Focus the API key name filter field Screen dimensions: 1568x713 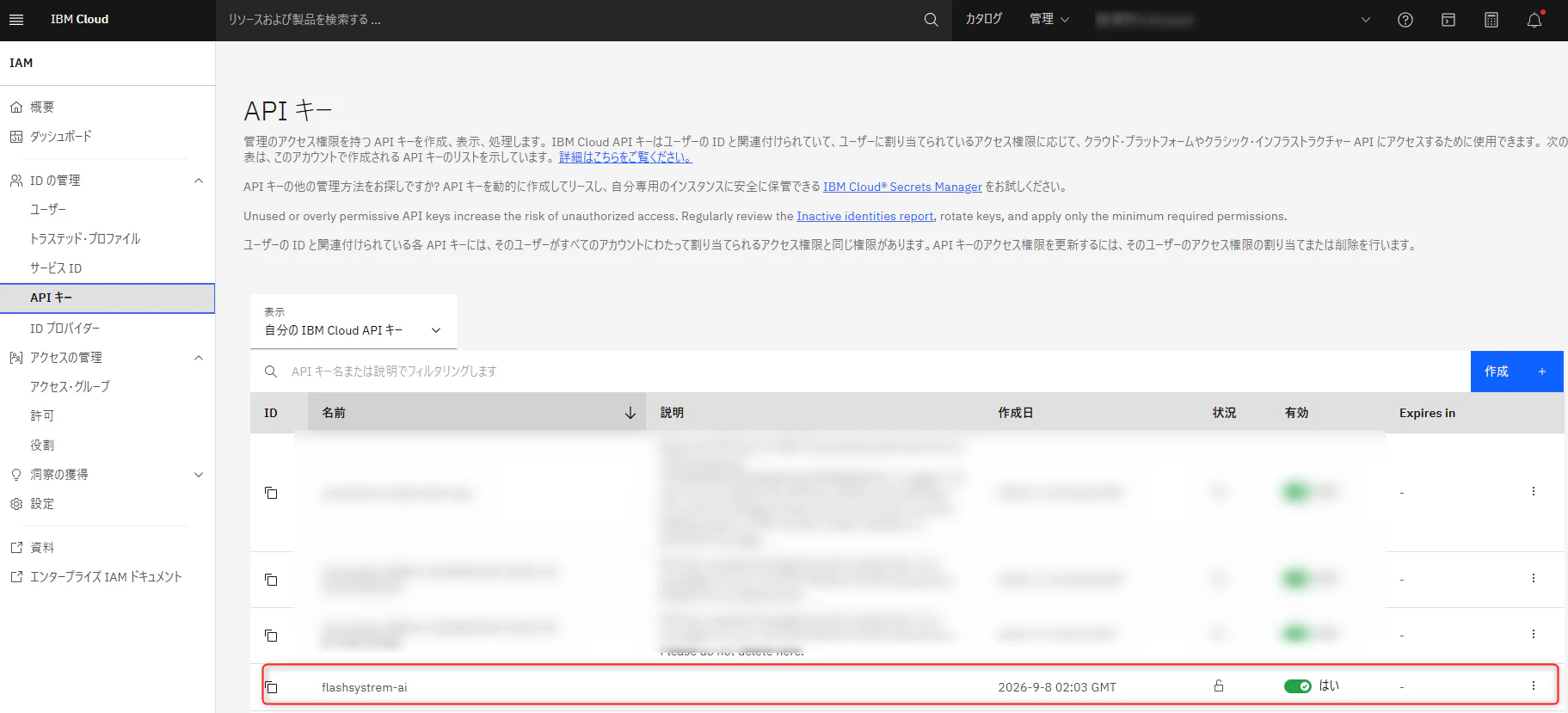click(x=860, y=372)
